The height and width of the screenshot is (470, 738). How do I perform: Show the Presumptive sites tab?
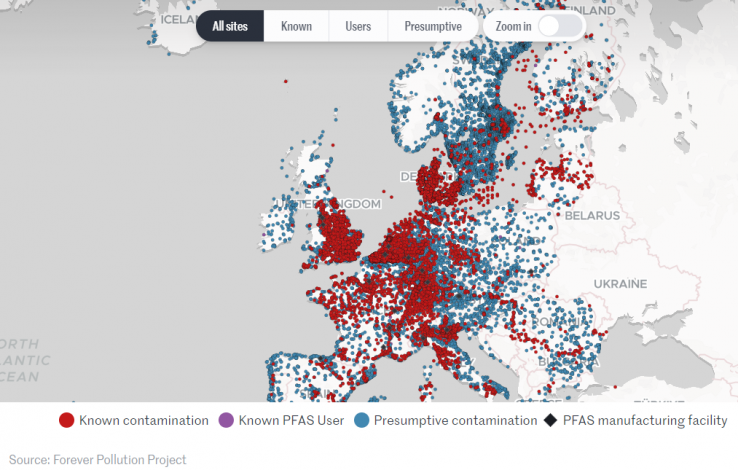[x=433, y=26]
